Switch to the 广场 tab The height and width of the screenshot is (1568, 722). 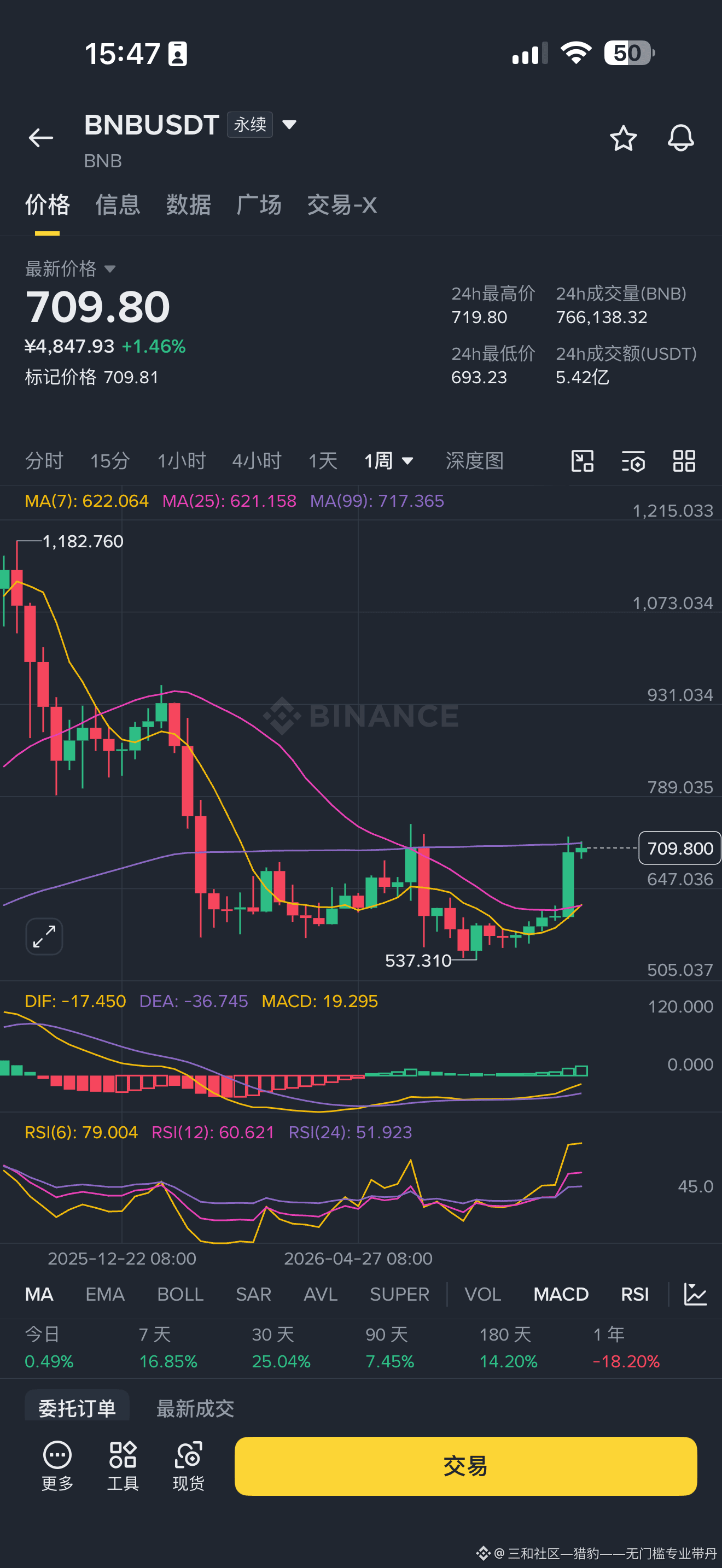(259, 205)
